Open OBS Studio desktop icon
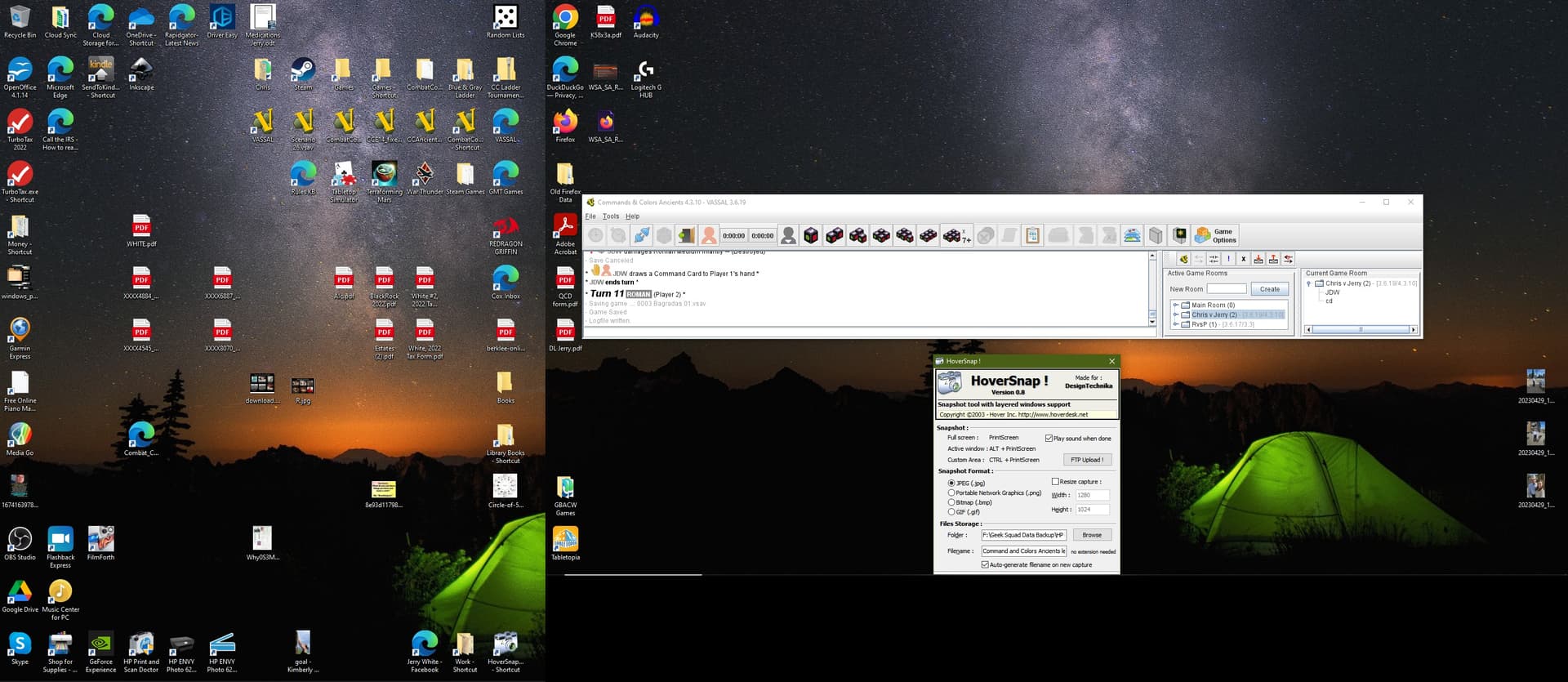Viewport: 1568px width, 682px height. click(x=20, y=544)
